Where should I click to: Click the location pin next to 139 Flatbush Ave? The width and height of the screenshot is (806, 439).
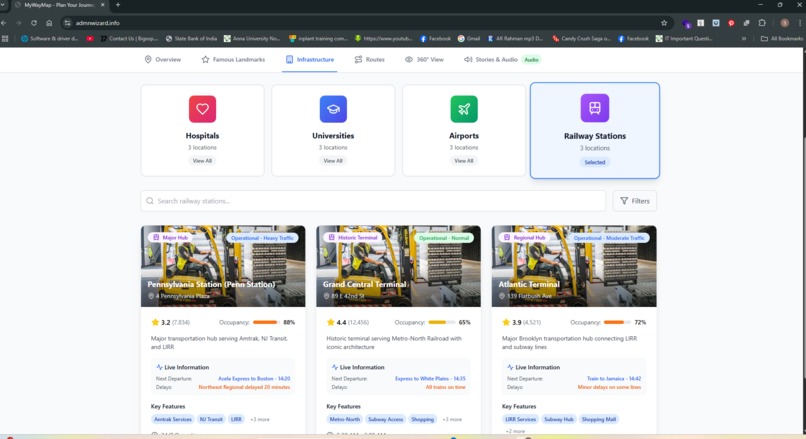point(502,296)
